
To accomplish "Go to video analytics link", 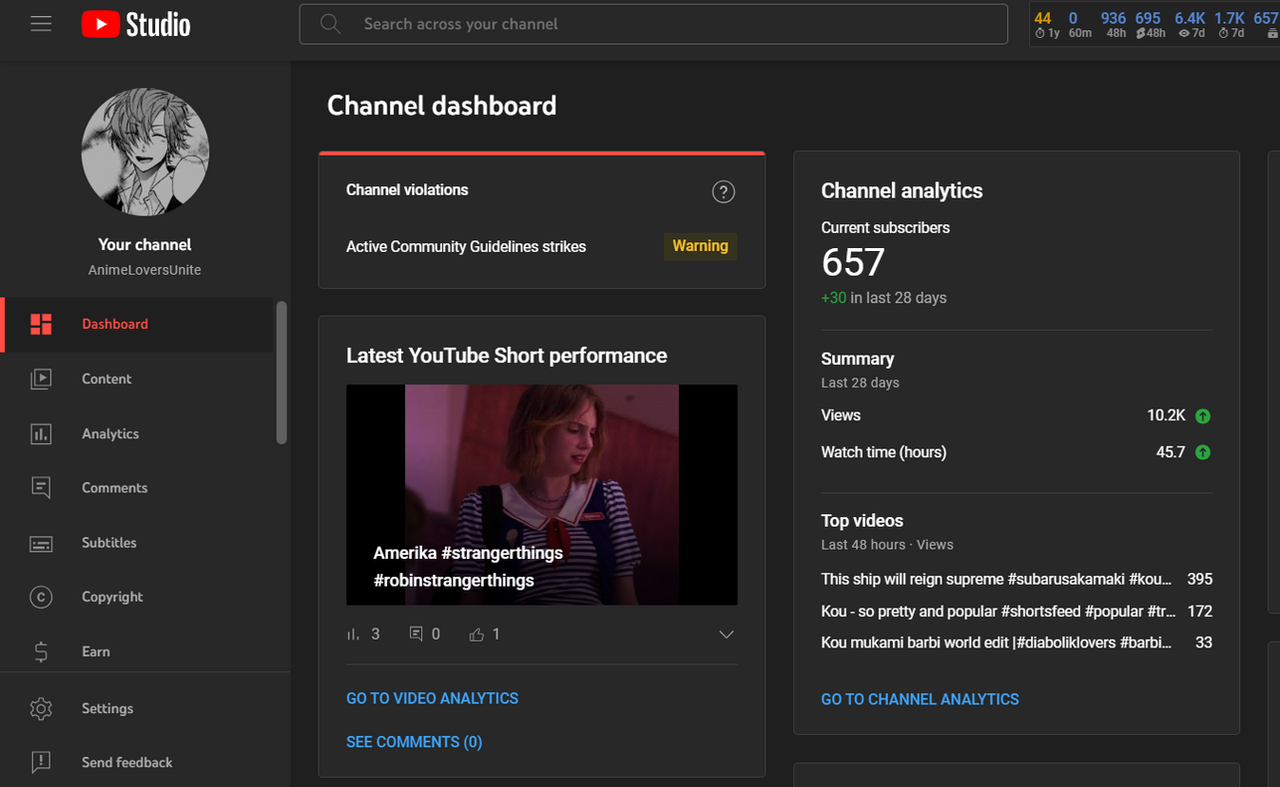I will [432, 698].
